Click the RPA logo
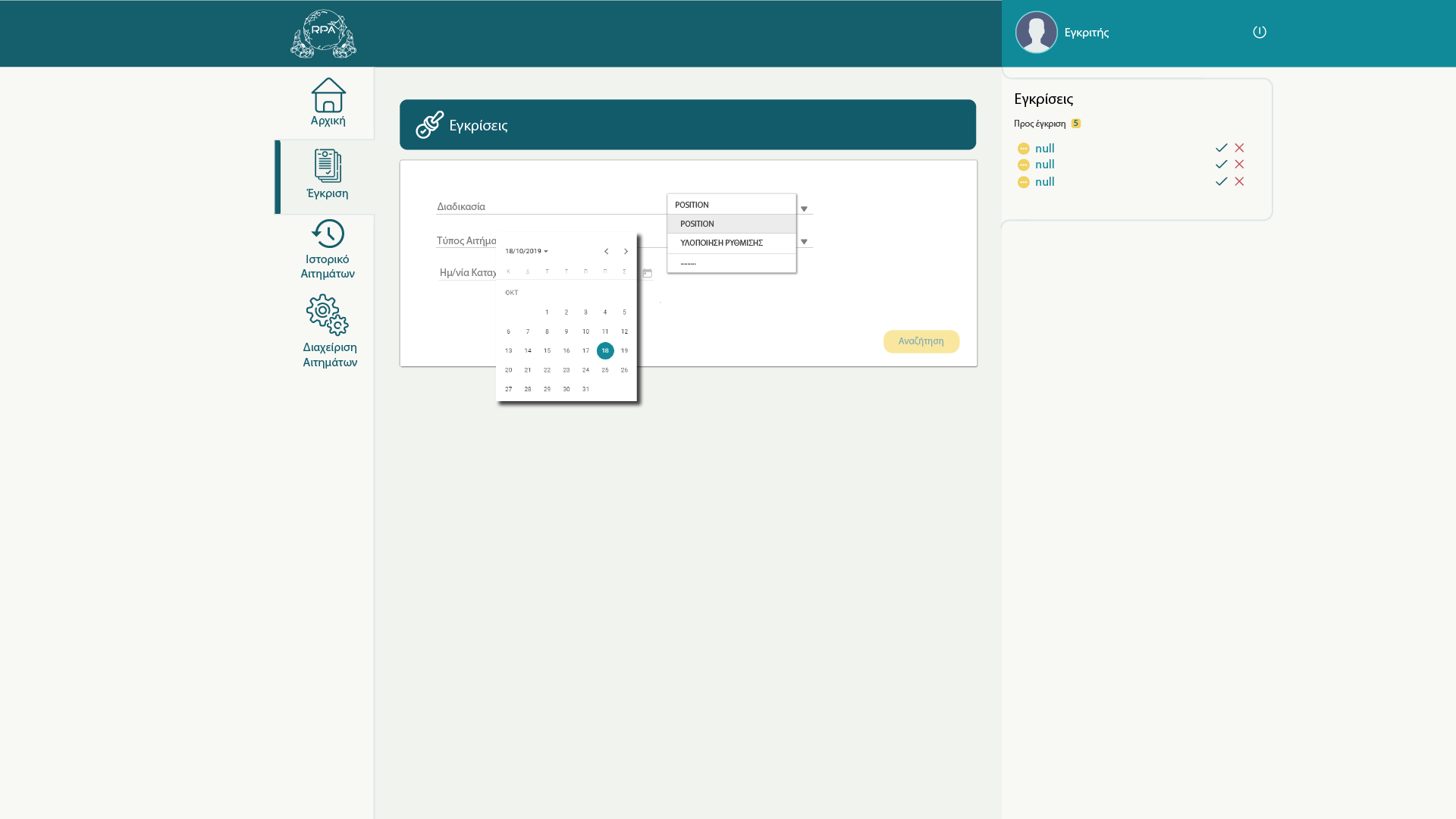This screenshot has width=1456, height=819. [324, 34]
